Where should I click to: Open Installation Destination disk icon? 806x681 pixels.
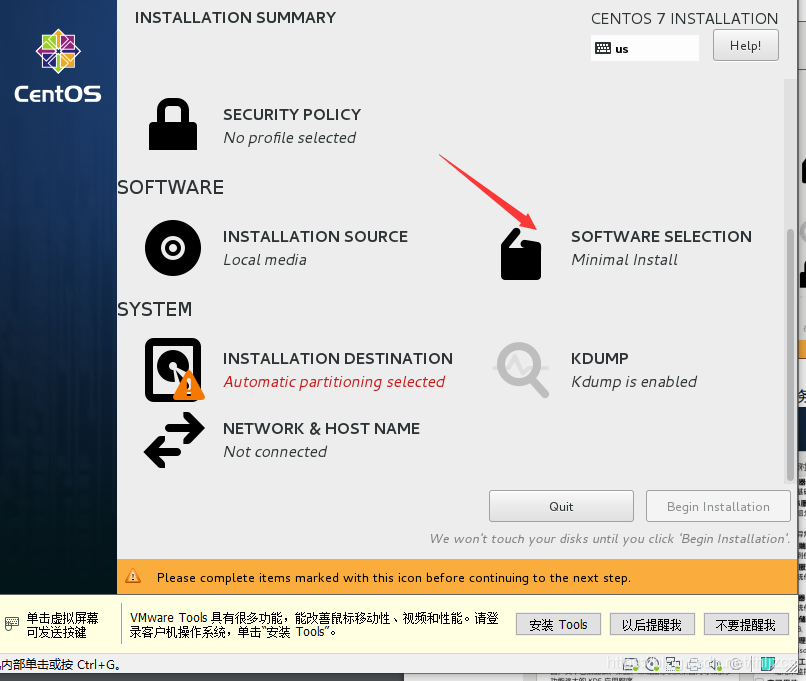coord(175,370)
